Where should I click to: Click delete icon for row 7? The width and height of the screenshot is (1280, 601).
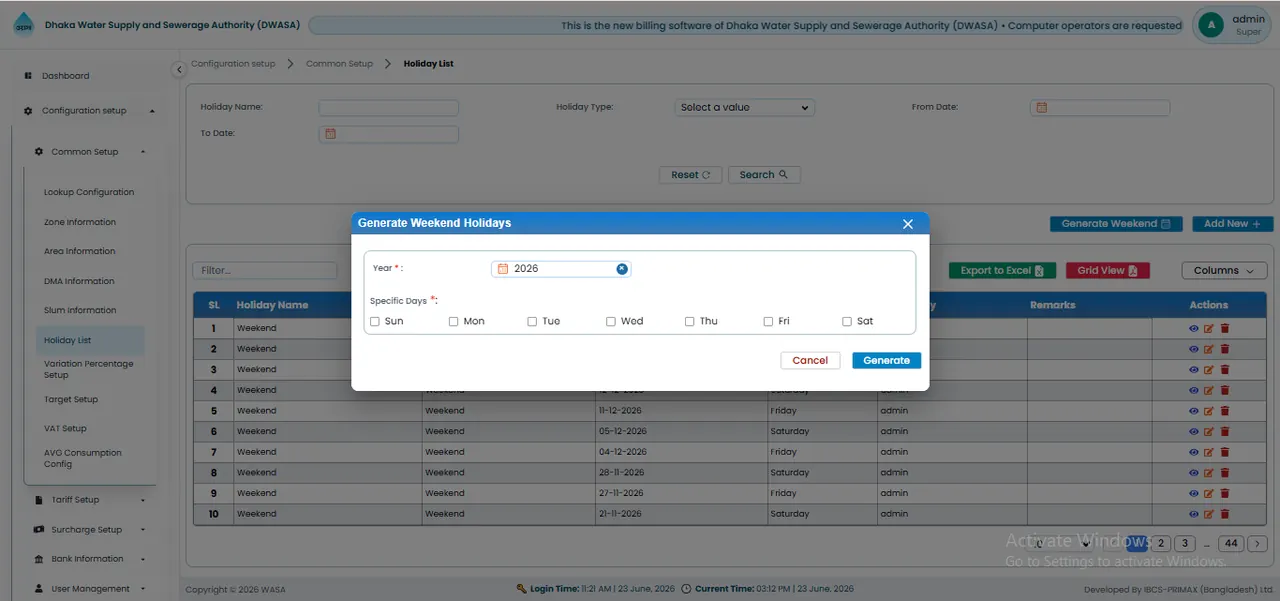[x=1225, y=452]
